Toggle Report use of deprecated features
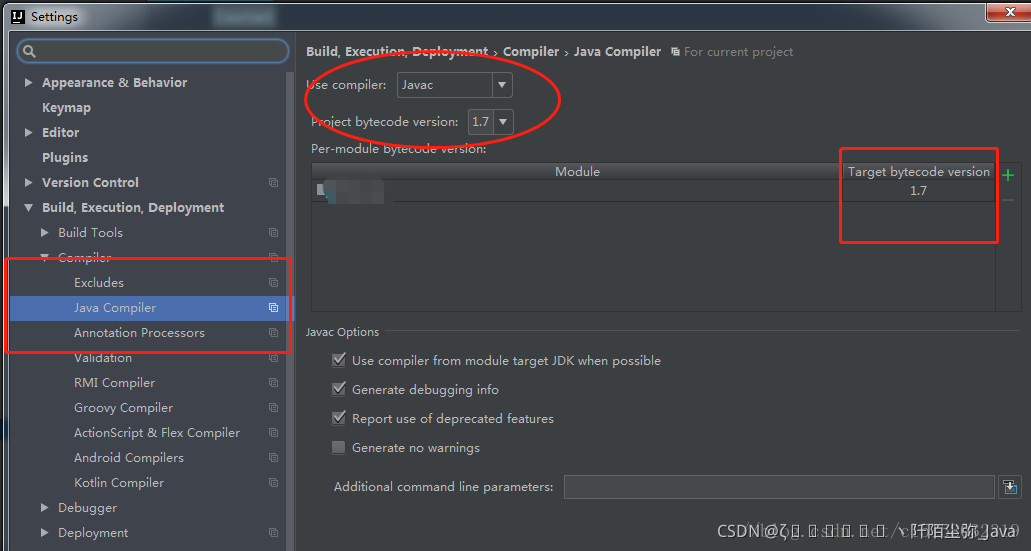 point(339,418)
